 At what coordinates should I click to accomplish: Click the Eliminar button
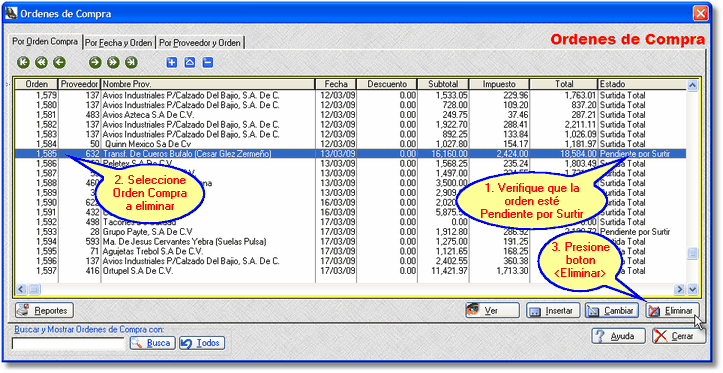coord(672,311)
